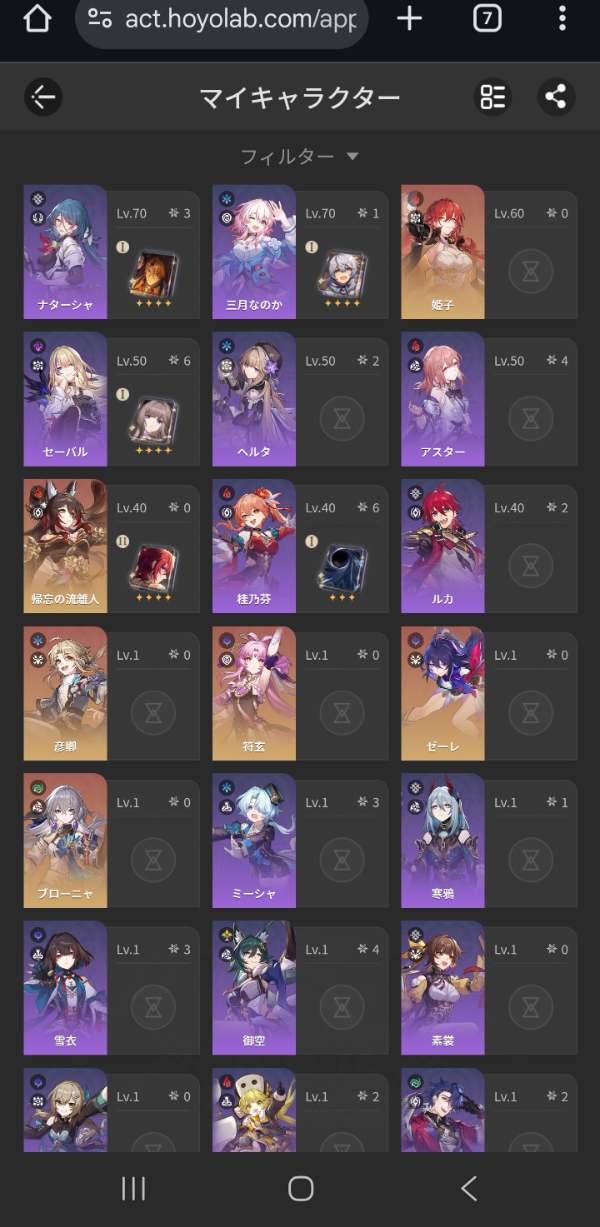Open the 三月なのか character card

300,251
